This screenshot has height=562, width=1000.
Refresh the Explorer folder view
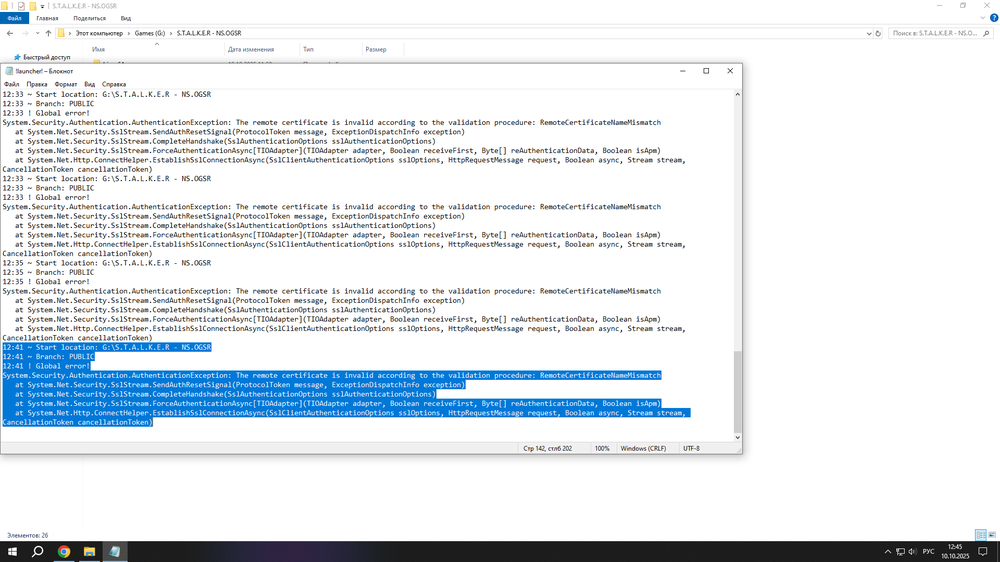coord(876,33)
